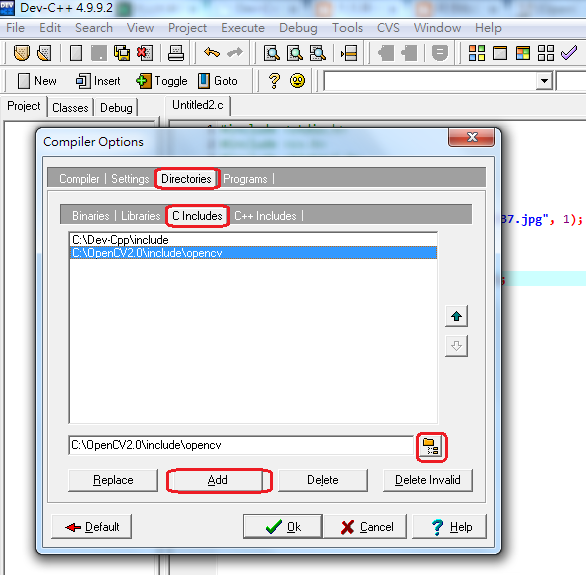The image size is (586, 575).
Task: Click the Cancel button
Action: point(366,527)
